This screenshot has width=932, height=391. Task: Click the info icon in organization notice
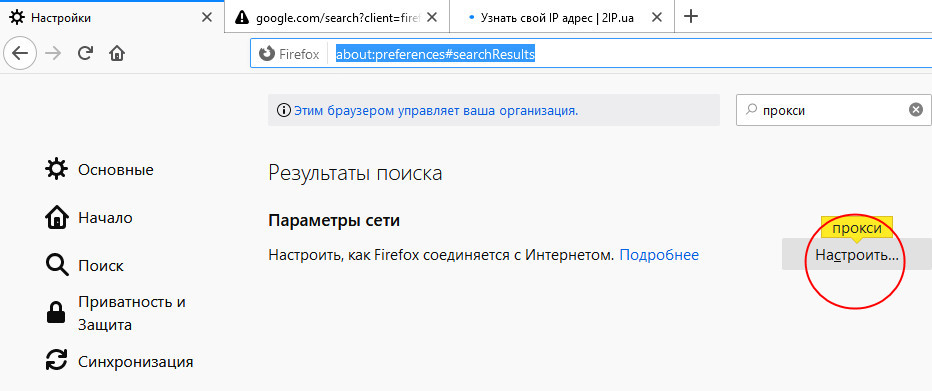click(284, 111)
